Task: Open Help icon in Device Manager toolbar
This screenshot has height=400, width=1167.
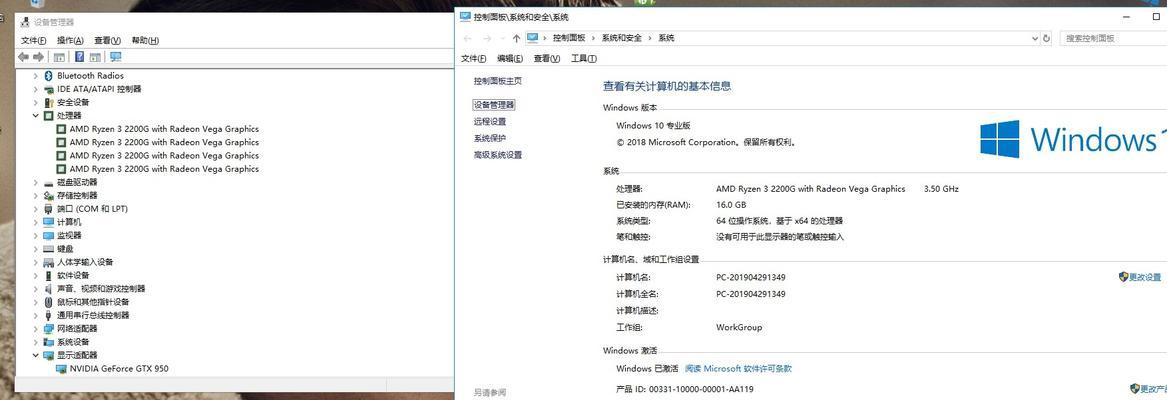Action: pyautogui.click(x=79, y=57)
